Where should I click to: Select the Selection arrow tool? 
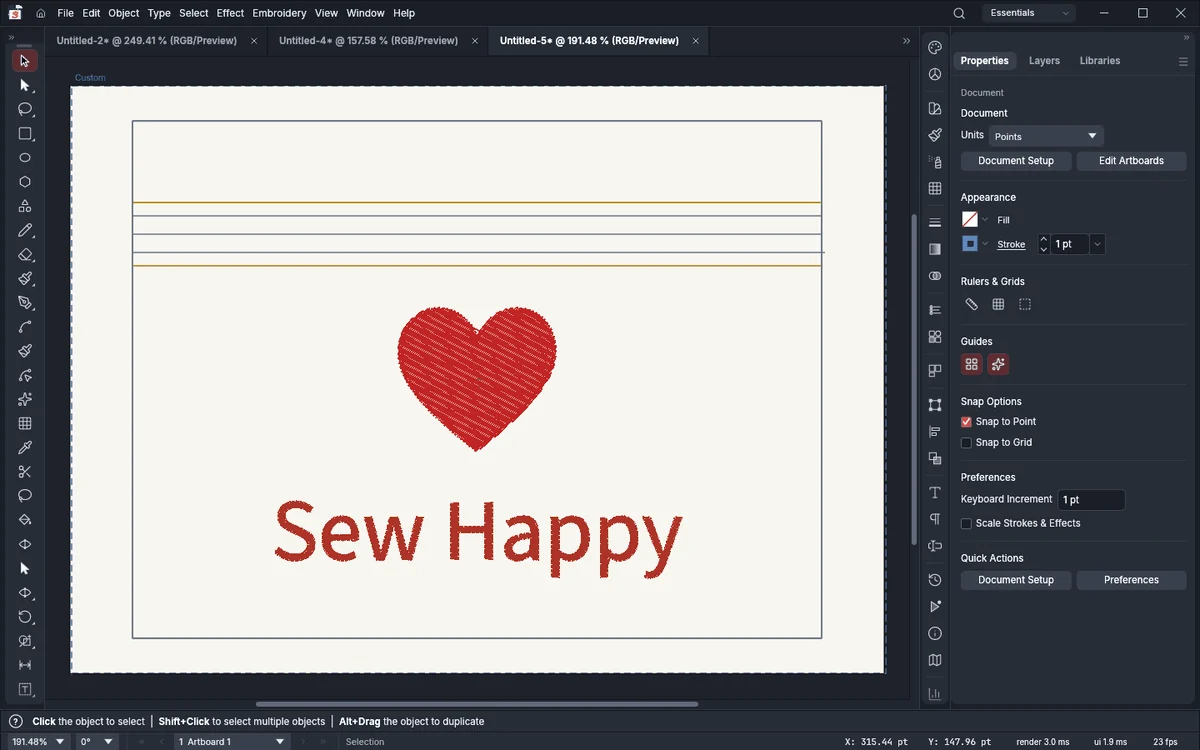tap(25, 61)
